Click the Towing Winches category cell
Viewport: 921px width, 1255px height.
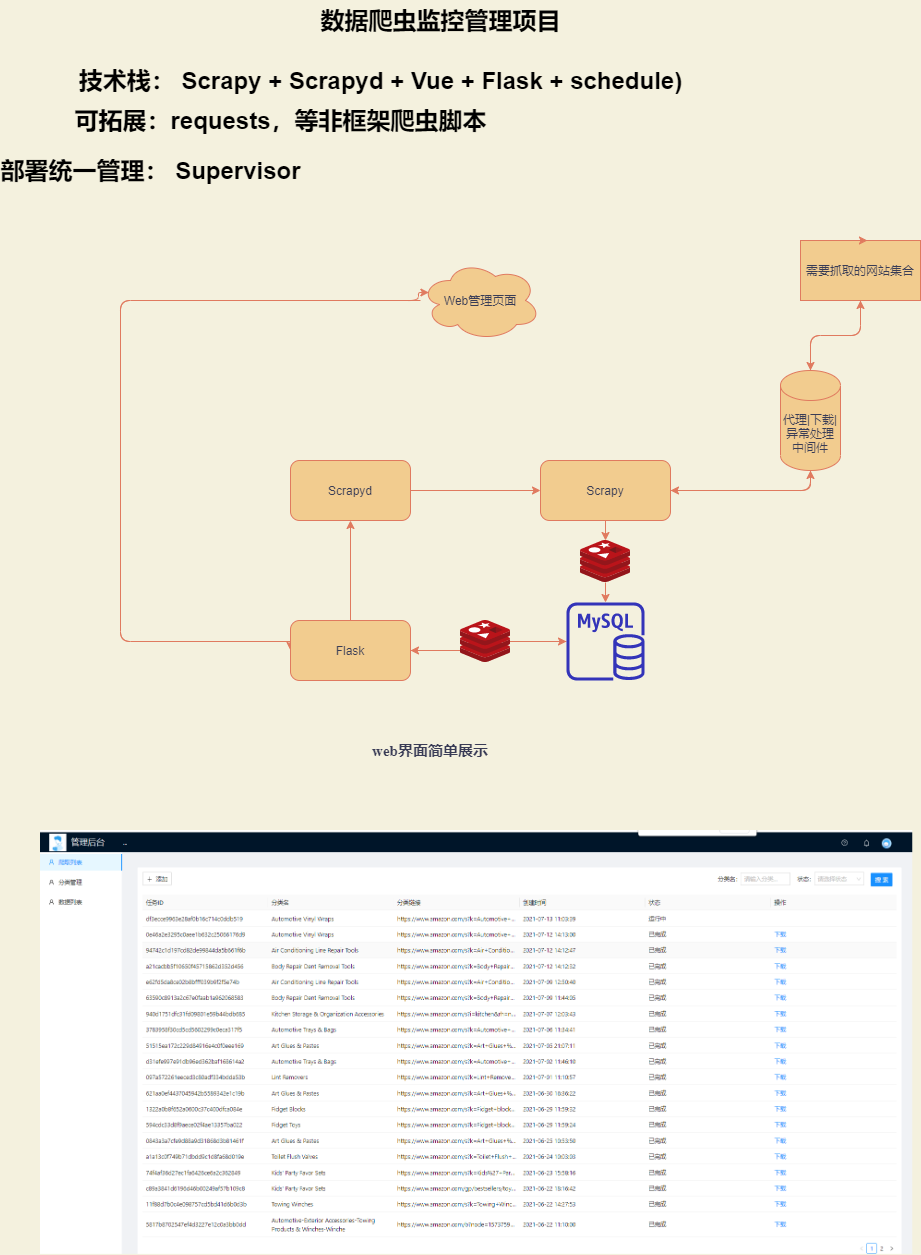293,1204
